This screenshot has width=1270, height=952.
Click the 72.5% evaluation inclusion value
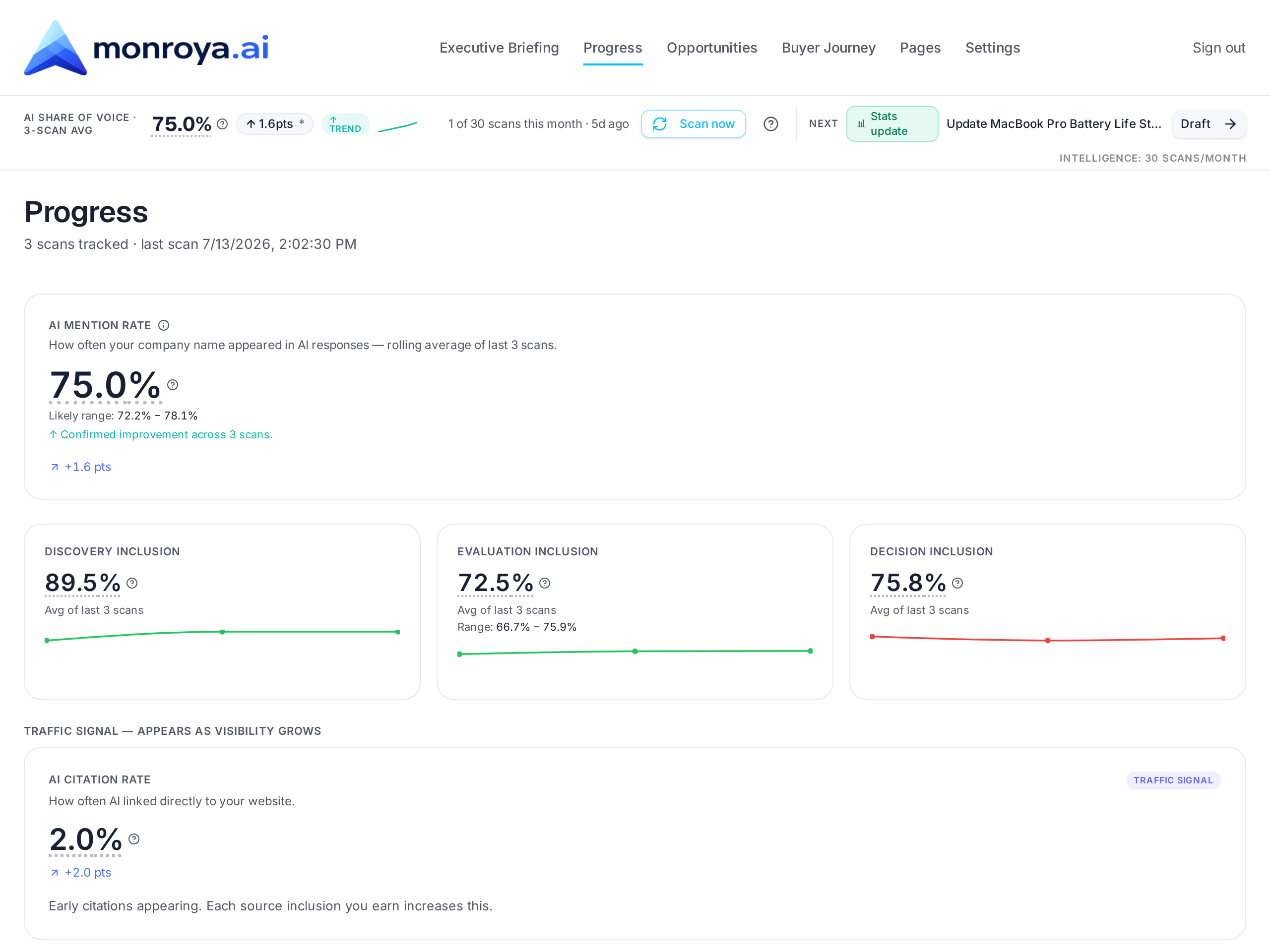coord(496,583)
